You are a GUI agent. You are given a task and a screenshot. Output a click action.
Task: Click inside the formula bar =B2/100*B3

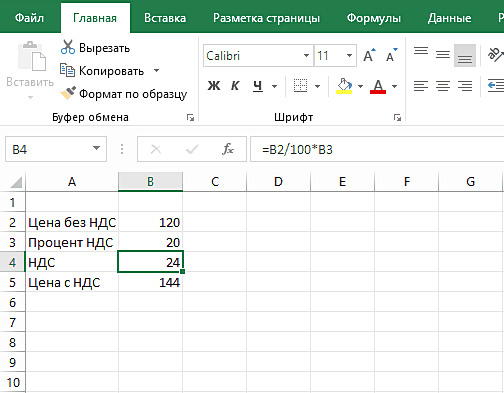tap(377, 149)
